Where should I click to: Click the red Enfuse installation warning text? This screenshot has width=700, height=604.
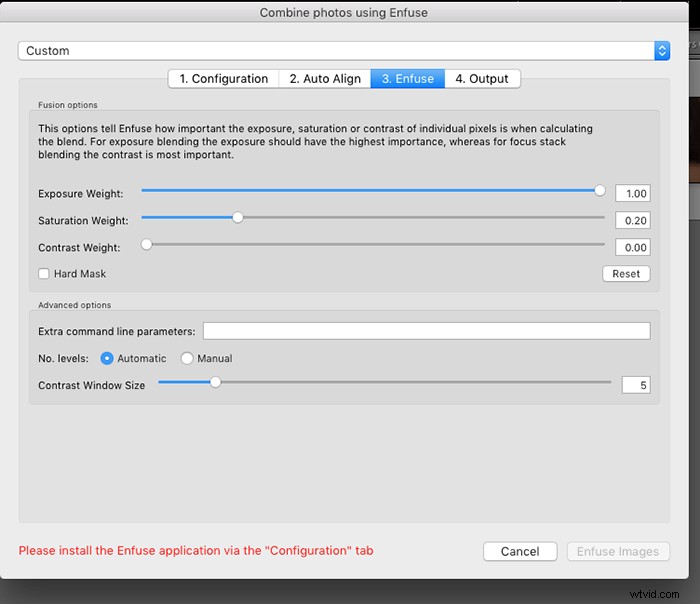tap(196, 551)
